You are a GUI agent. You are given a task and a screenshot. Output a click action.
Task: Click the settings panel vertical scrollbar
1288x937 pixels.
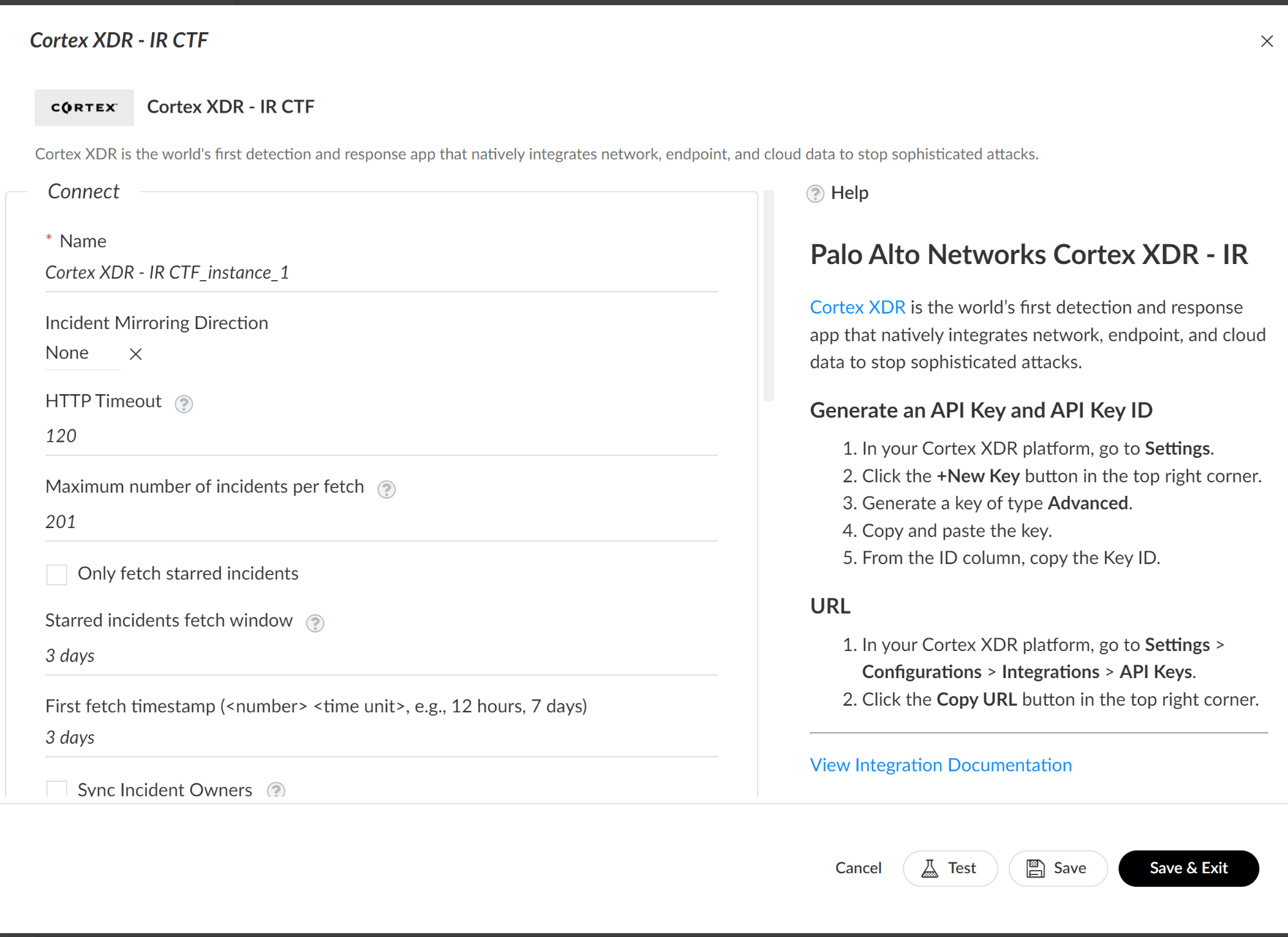pos(767,296)
